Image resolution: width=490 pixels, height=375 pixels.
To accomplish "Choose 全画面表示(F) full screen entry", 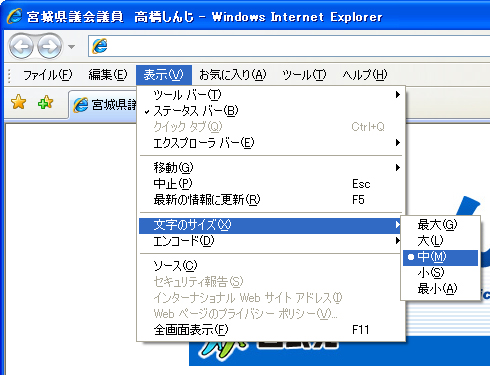I will tap(271, 330).
